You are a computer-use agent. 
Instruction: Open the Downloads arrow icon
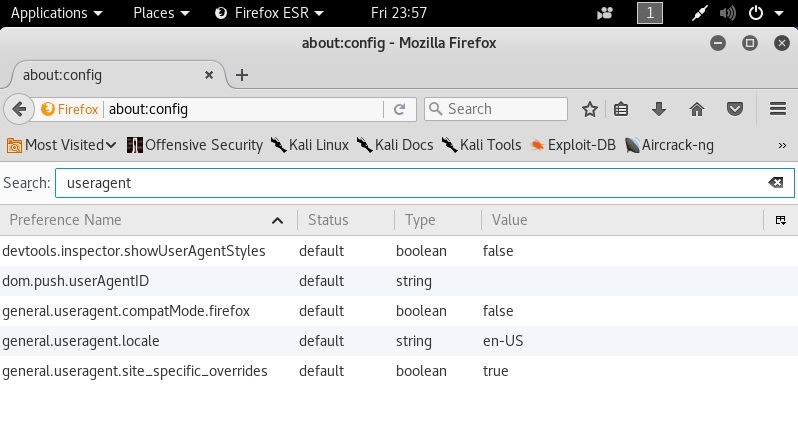point(659,109)
